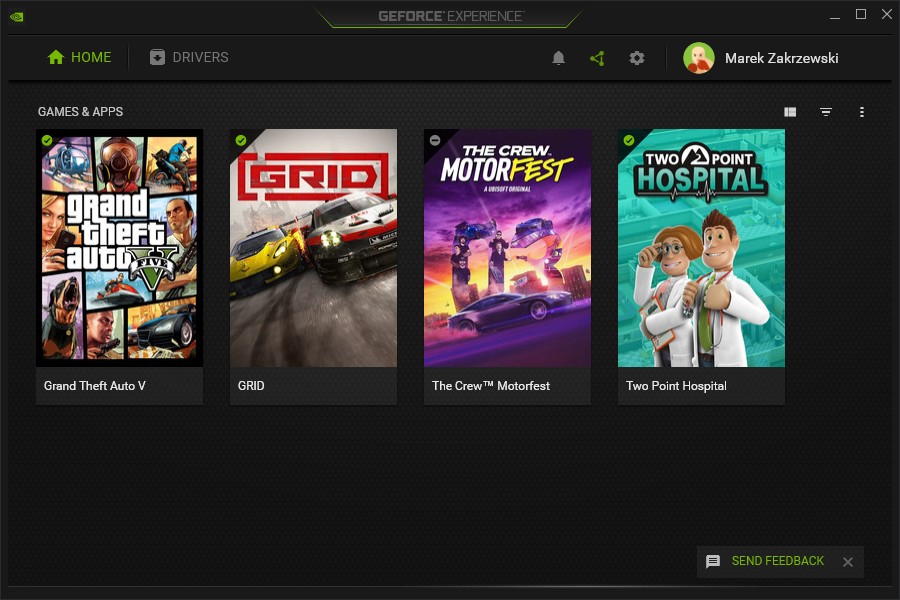This screenshot has width=900, height=600.
Task: Click not-optimized badge on The Crew Motorfest
Action: (435, 140)
